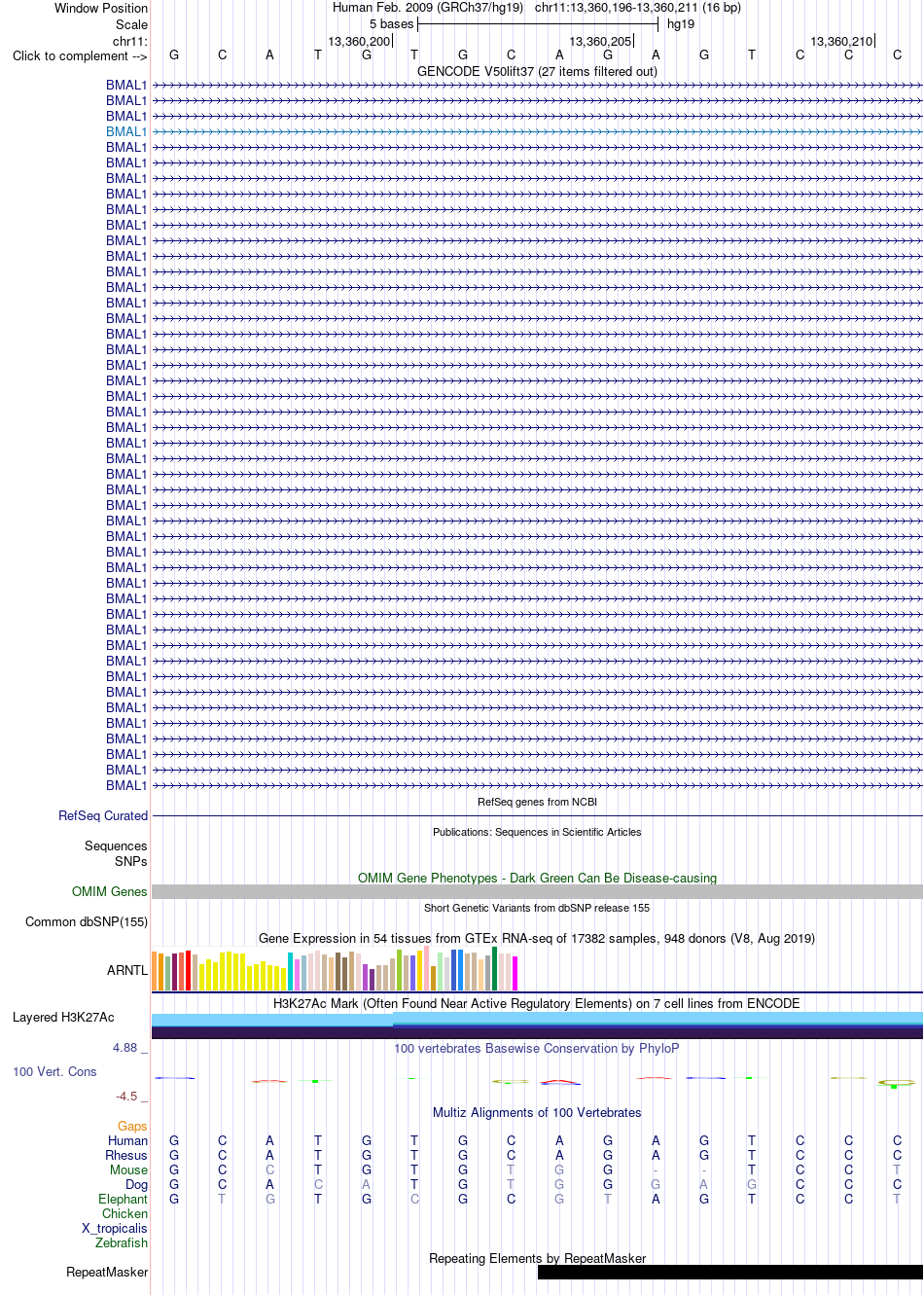
Task: Click '100 vertebrates Basewise Conservation by PhyloP' title
Action: click(537, 1048)
